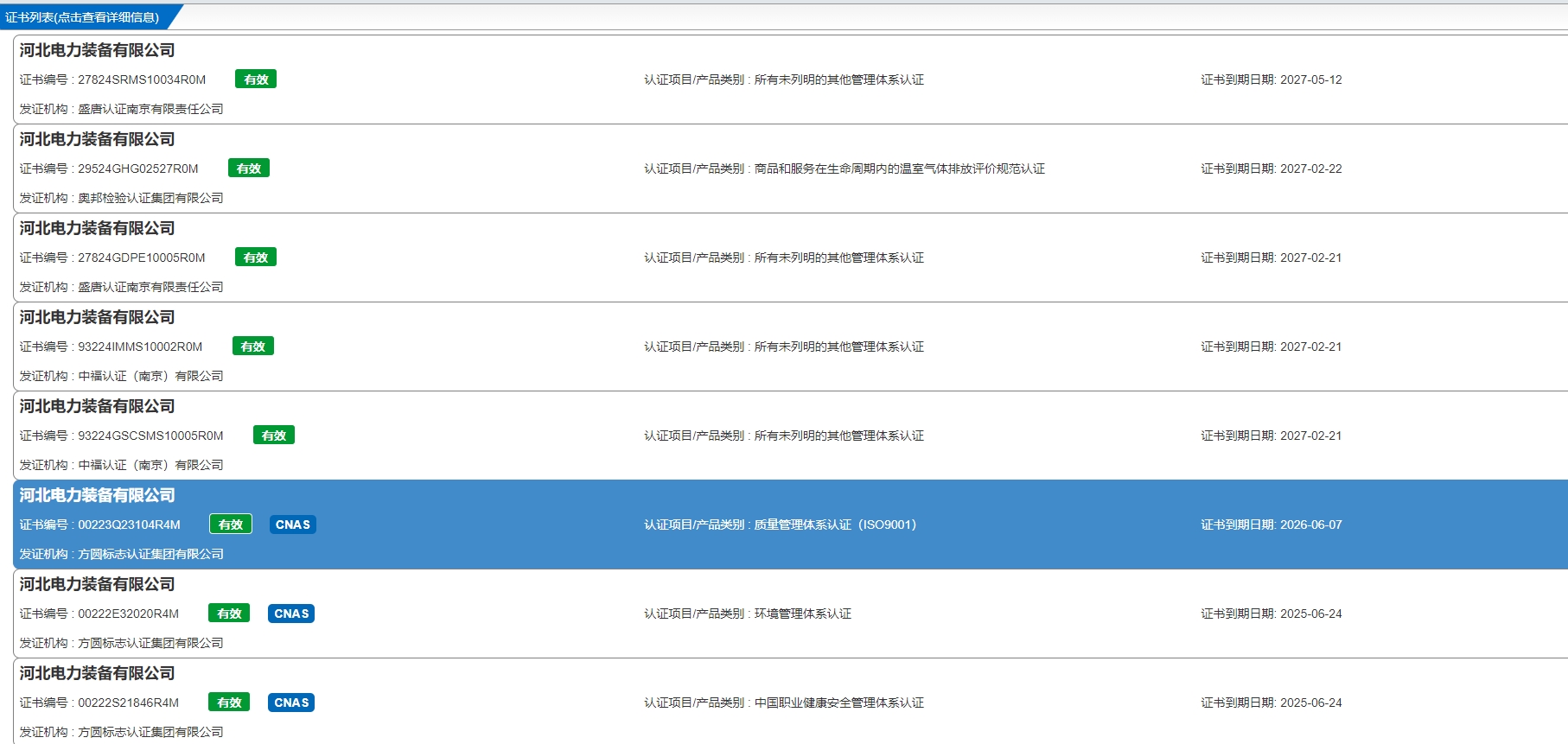Click category 商品和服务在生命周期内的温室气体排放评价规范认证
The height and width of the screenshot is (744, 1568).
tap(900, 169)
